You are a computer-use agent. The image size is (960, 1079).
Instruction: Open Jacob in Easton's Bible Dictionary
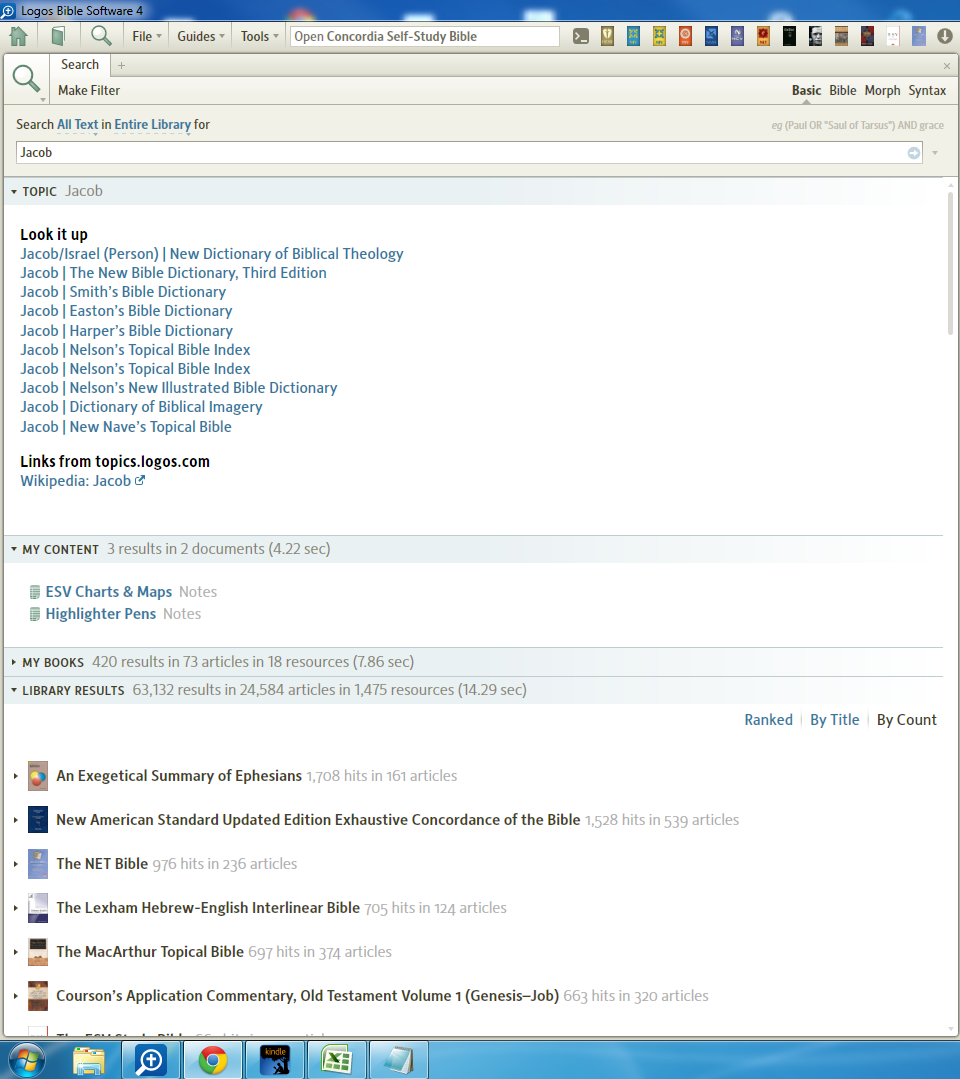point(126,311)
